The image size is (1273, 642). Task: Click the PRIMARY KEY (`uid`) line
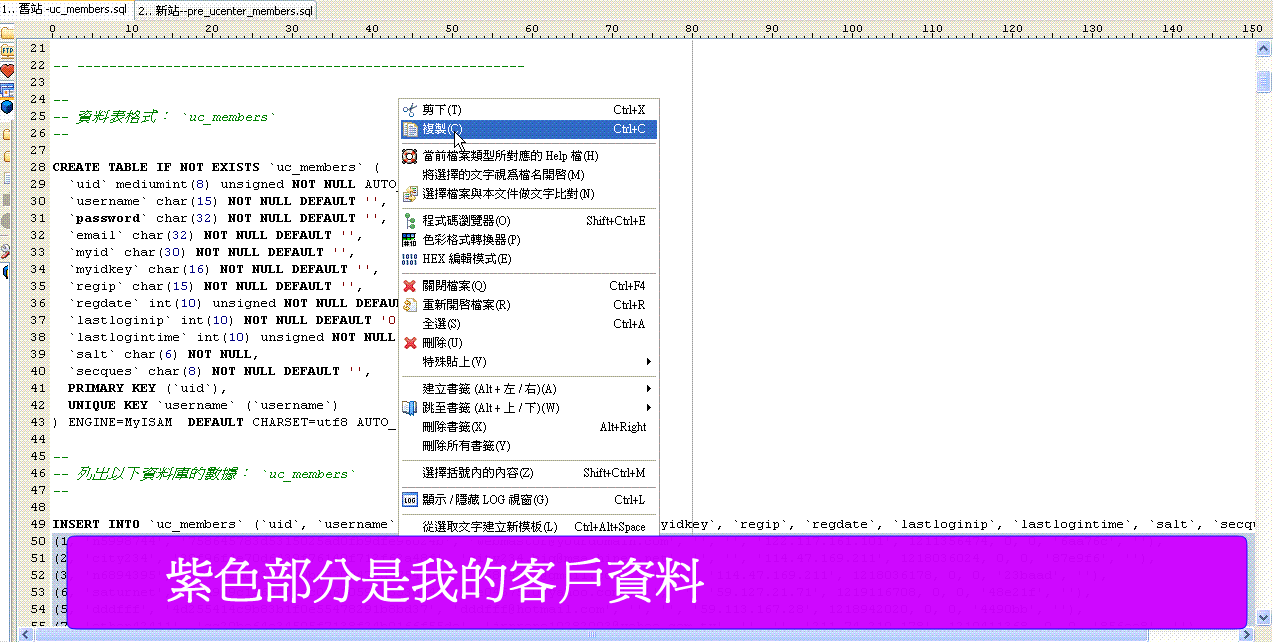pos(148,389)
